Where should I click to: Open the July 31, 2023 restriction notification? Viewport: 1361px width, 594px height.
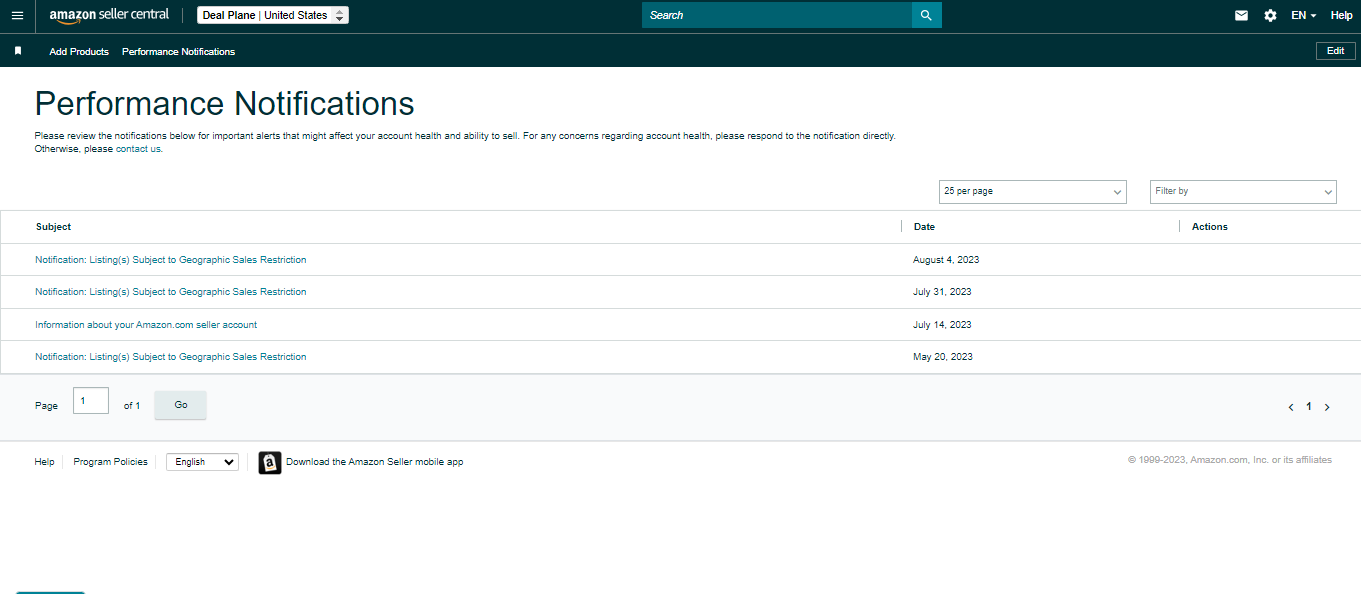[171, 292]
